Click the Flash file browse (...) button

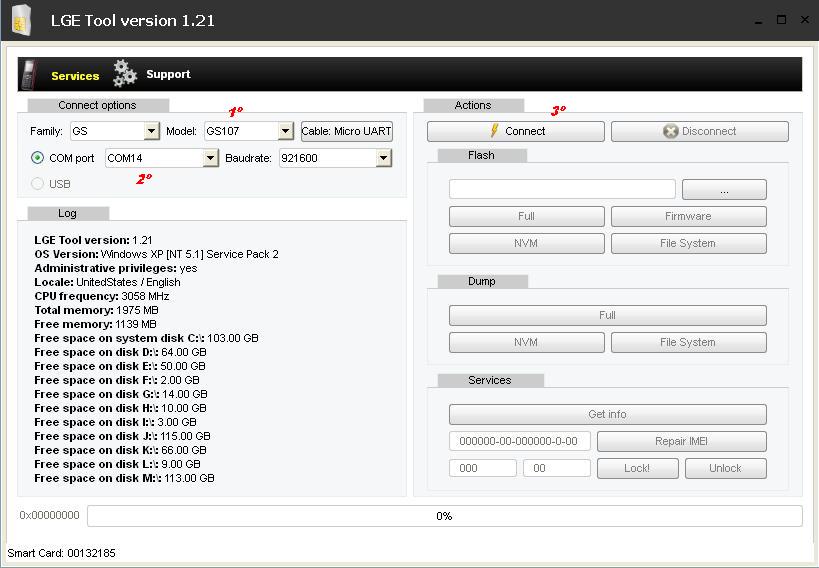(x=724, y=189)
